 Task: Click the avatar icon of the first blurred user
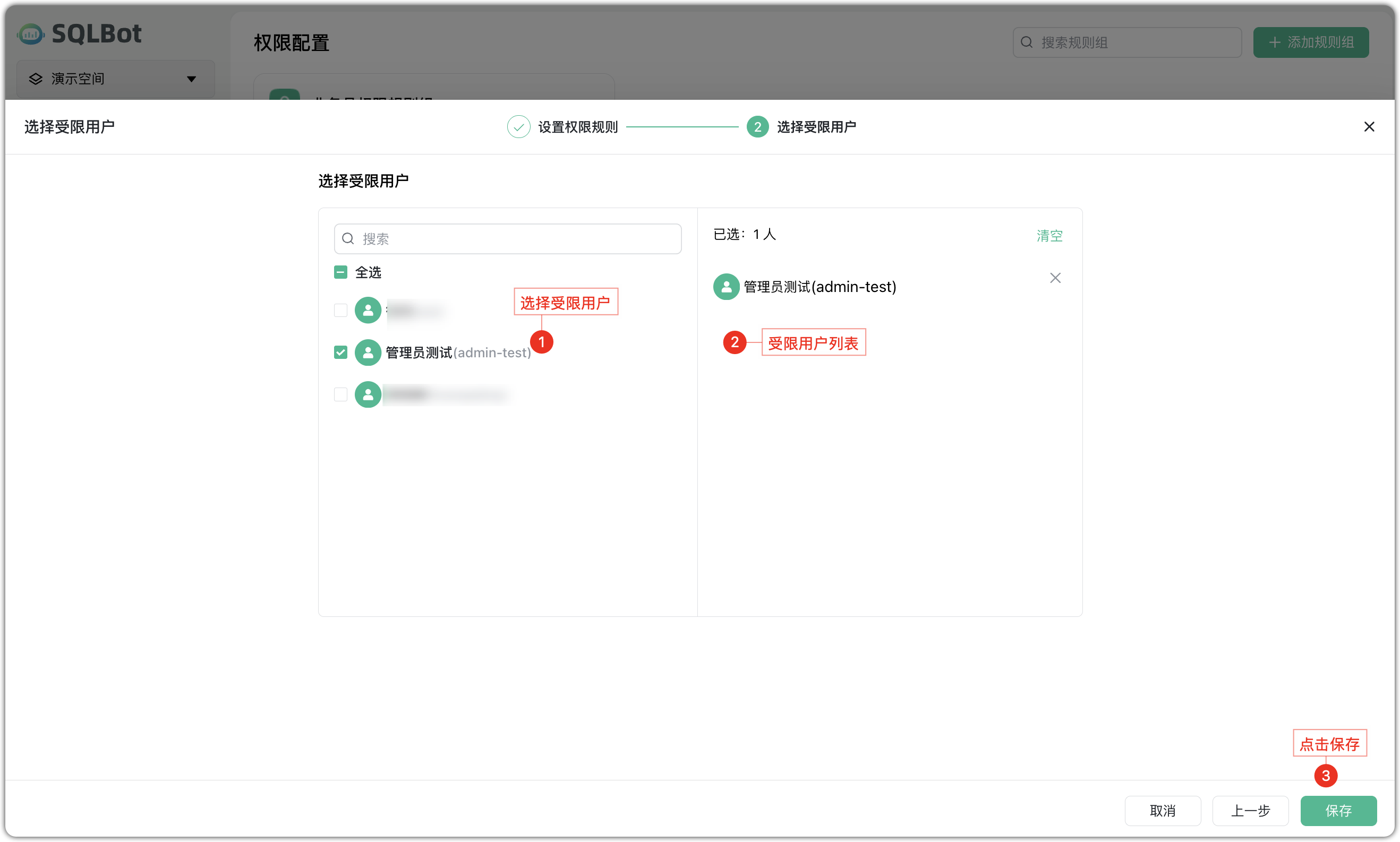tap(368, 311)
